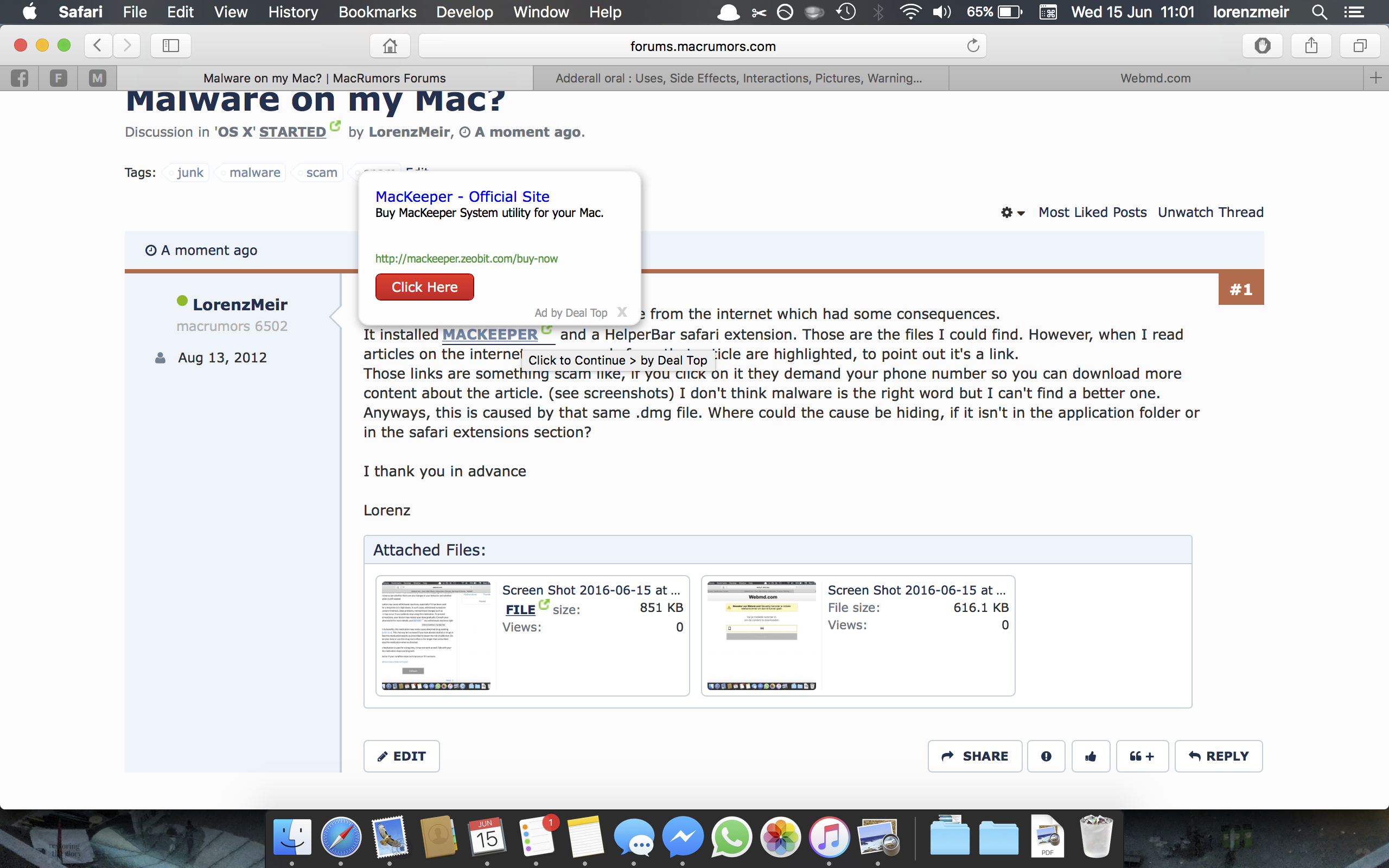Open Calendar showing Jun 15 in Dock
This screenshot has width=1389, height=868.
click(487, 837)
